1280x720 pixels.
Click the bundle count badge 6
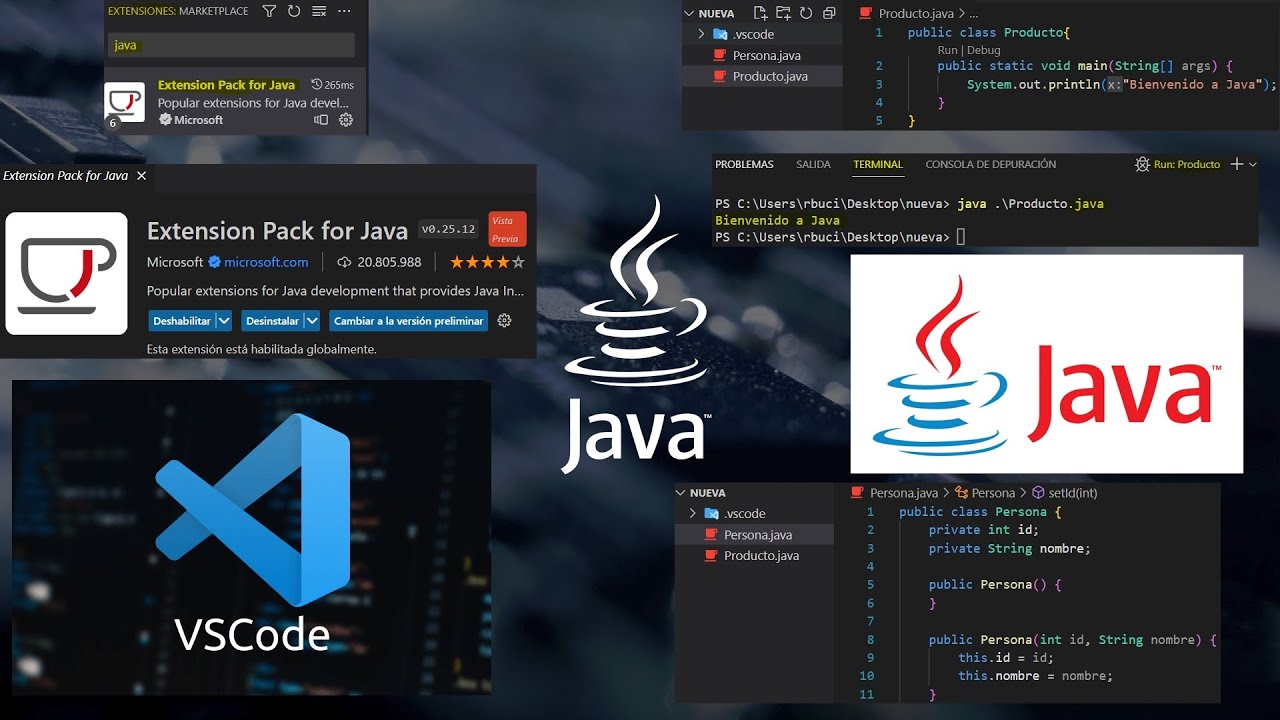[x=112, y=123]
